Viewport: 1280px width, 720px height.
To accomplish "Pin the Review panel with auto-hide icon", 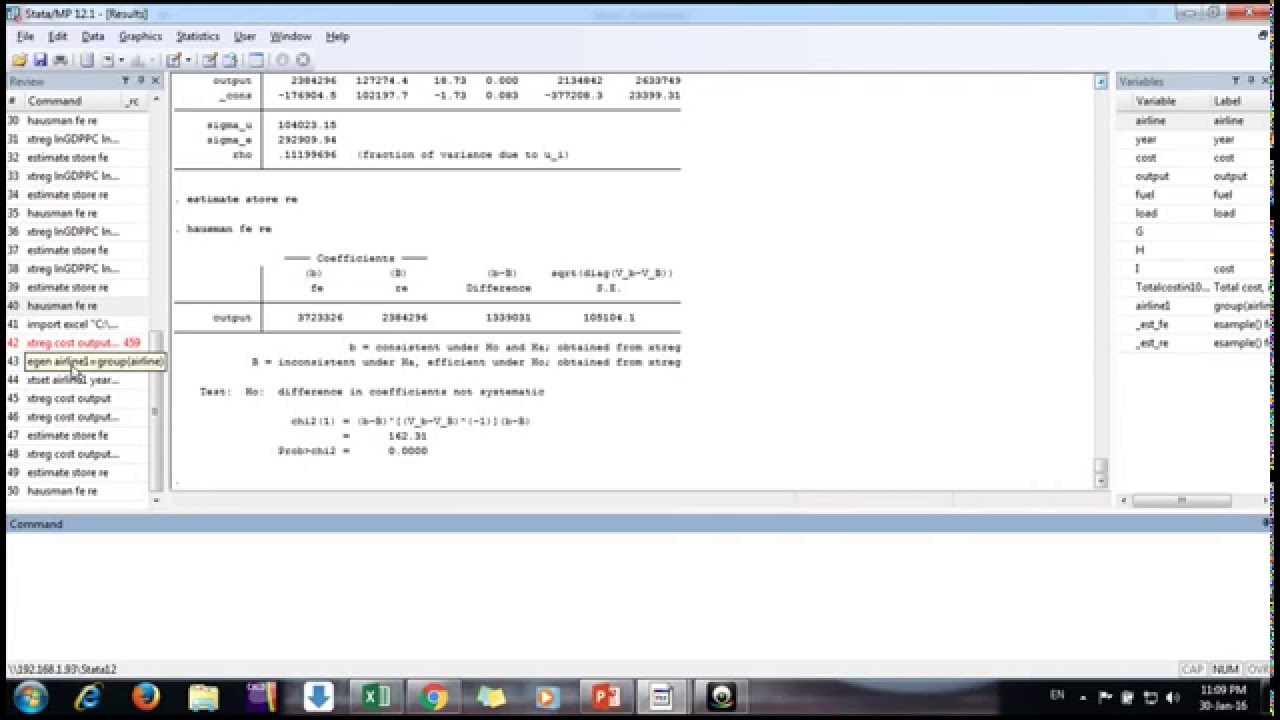I will [141, 81].
